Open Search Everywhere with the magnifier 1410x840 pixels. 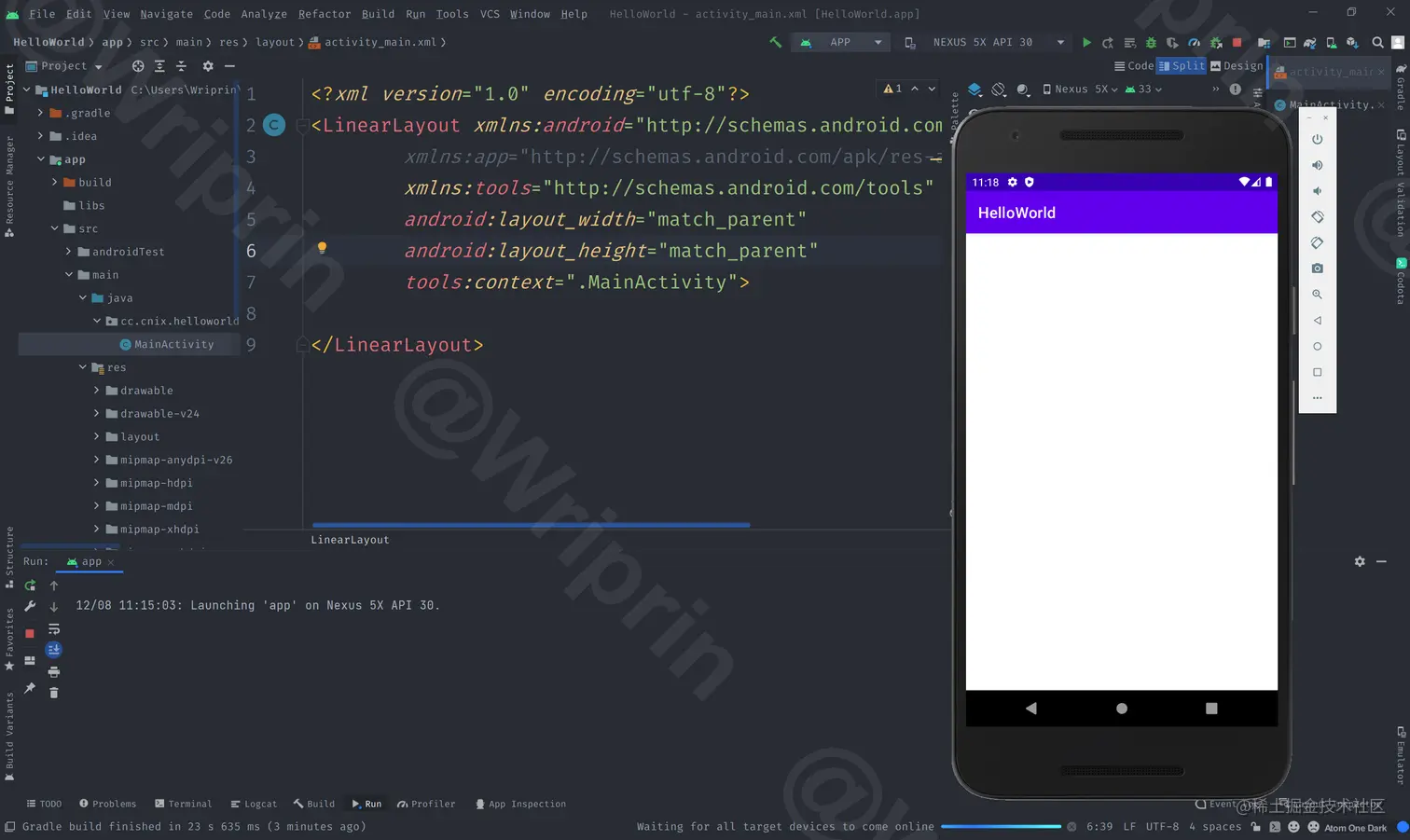pos(1378,43)
